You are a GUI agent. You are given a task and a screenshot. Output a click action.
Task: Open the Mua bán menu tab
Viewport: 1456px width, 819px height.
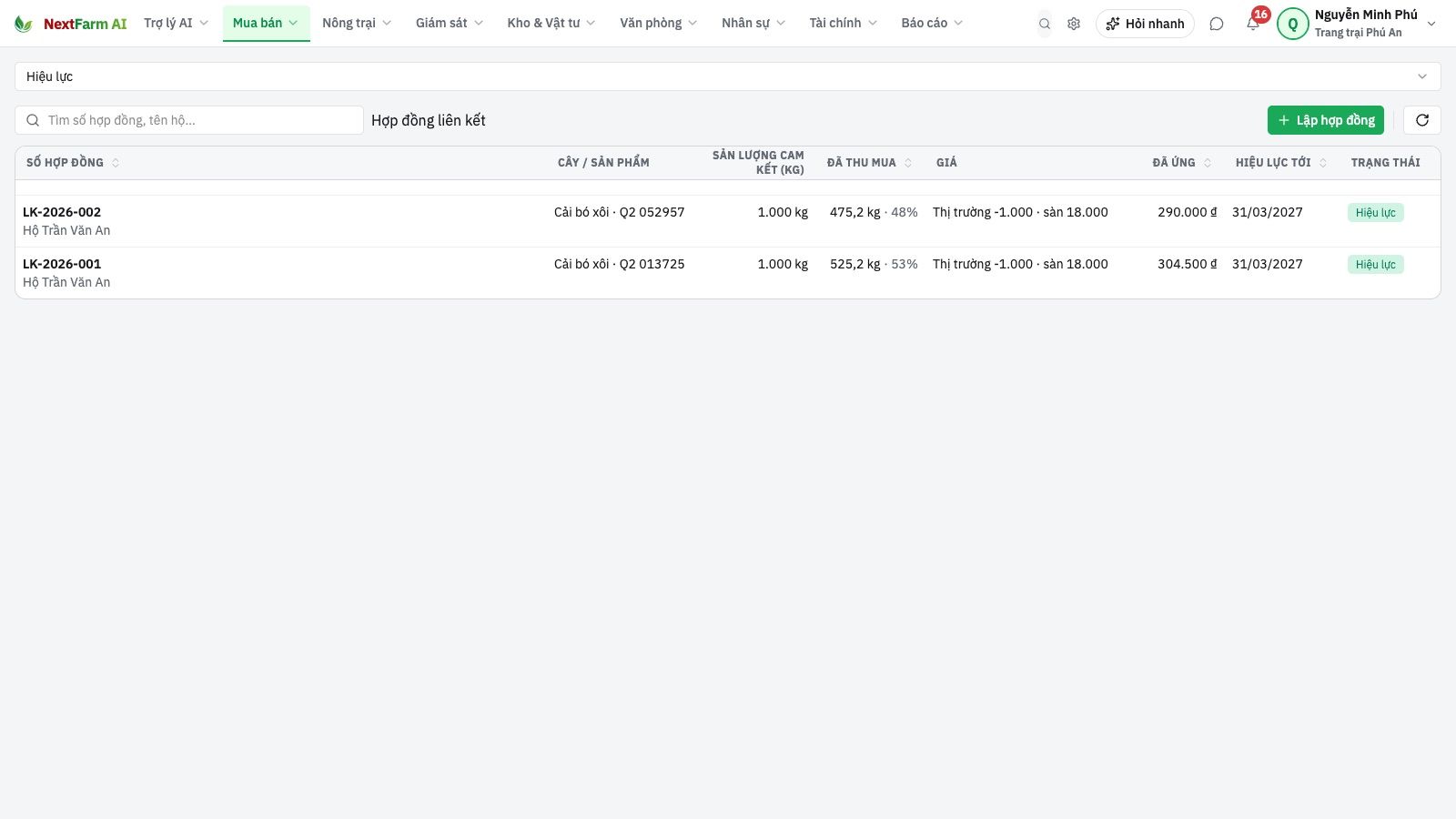click(266, 24)
